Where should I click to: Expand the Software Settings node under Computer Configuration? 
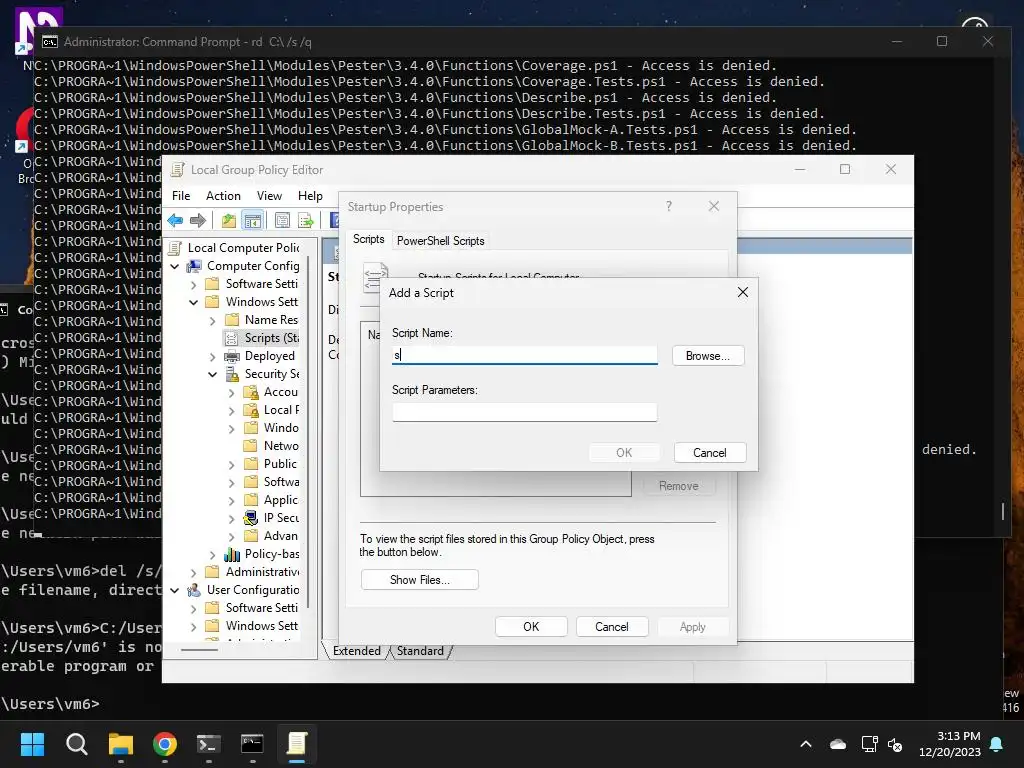pos(193,285)
